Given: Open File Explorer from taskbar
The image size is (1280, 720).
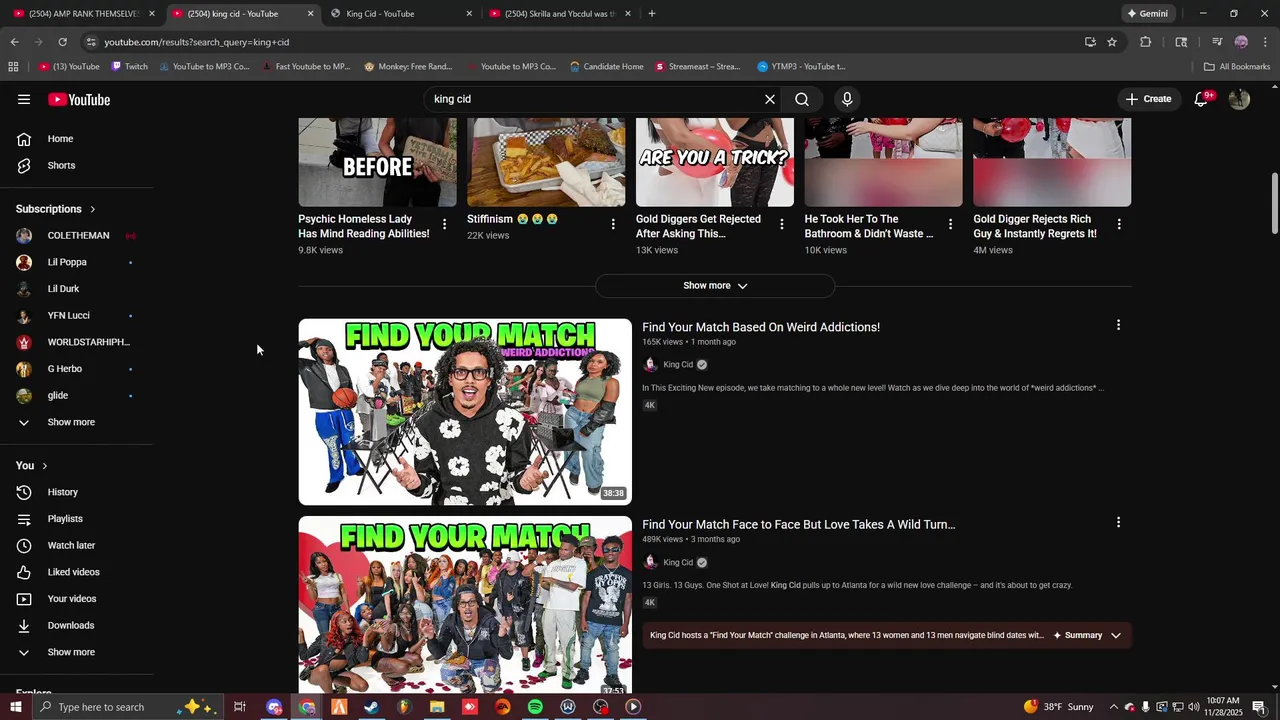Looking at the screenshot, I should pos(437,707).
